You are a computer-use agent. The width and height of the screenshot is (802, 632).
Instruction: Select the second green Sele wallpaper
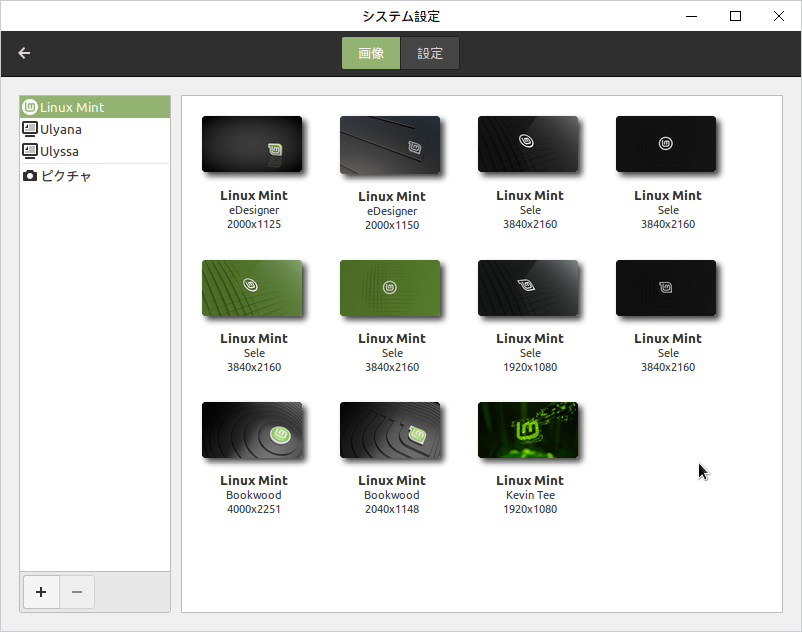(391, 288)
